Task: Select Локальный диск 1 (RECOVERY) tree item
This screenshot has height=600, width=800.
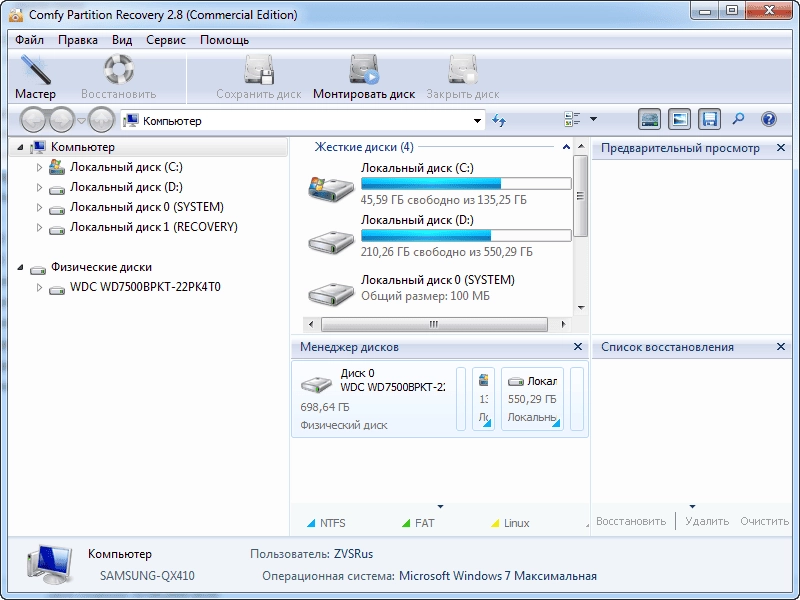Action: click(153, 227)
